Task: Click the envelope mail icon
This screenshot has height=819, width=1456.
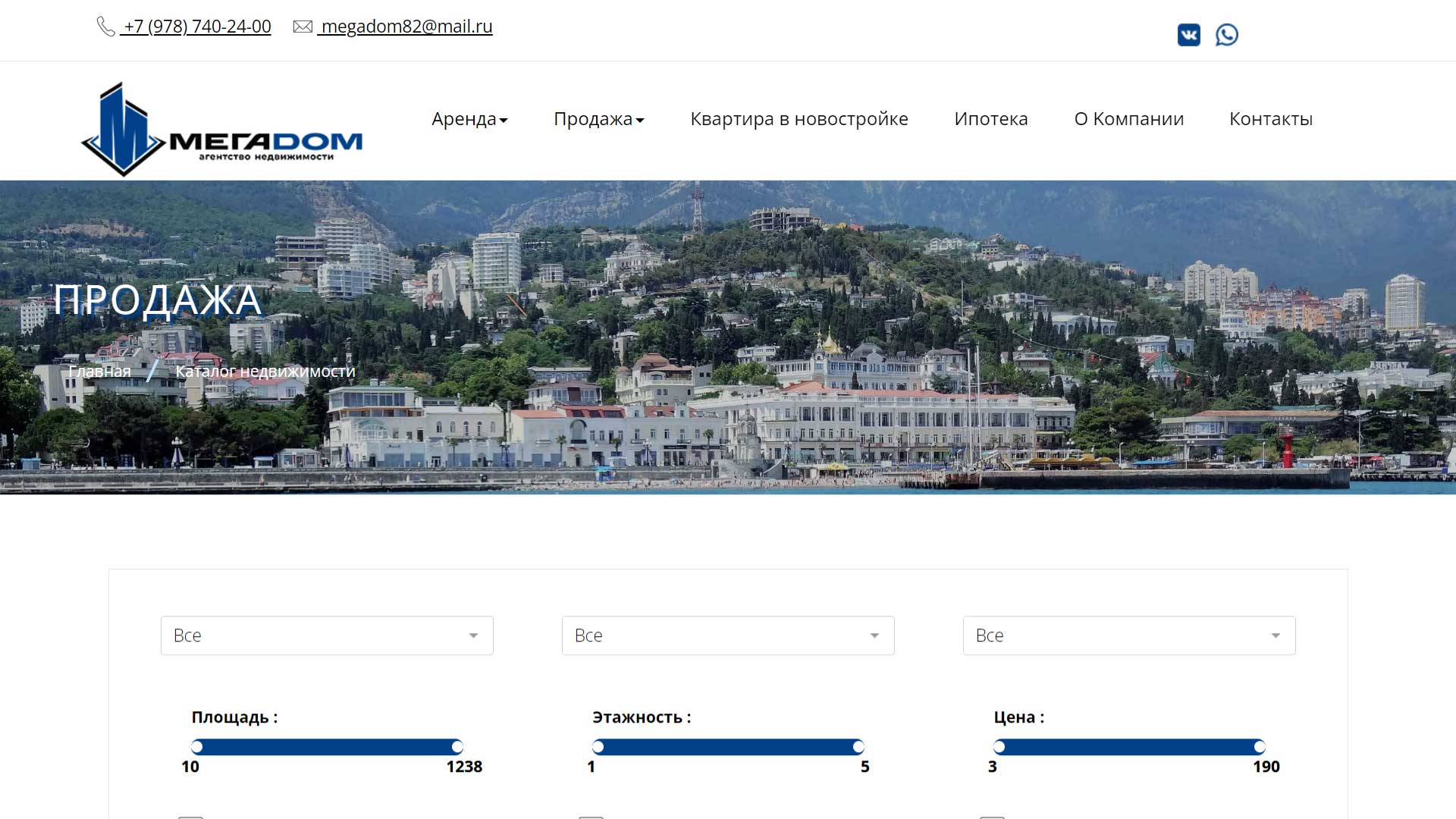Action: (x=303, y=27)
